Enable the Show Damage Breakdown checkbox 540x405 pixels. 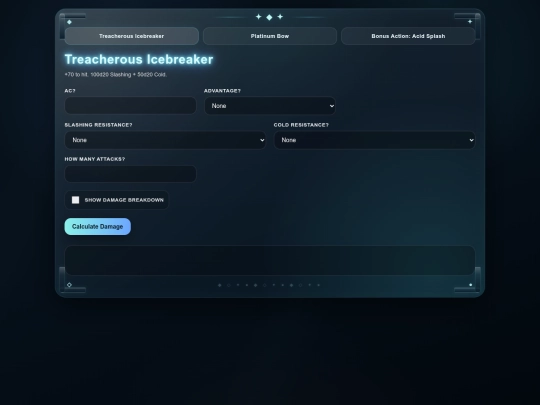click(75, 200)
